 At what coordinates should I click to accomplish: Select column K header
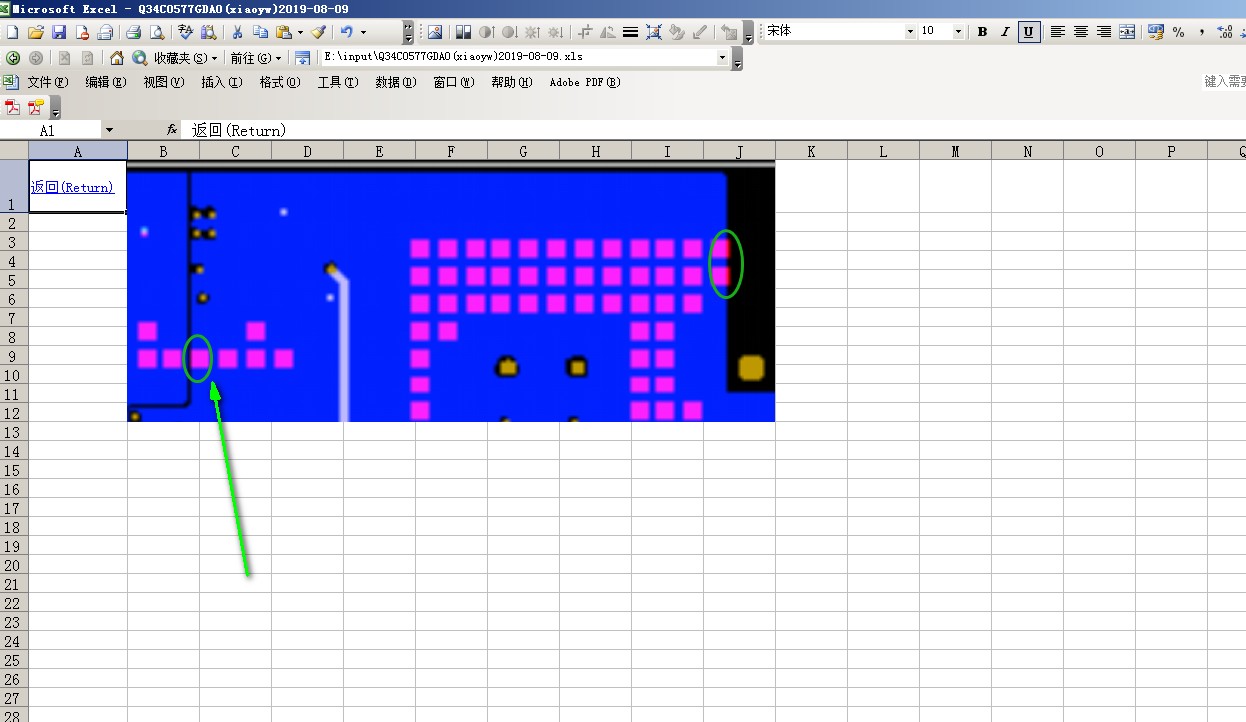point(811,151)
